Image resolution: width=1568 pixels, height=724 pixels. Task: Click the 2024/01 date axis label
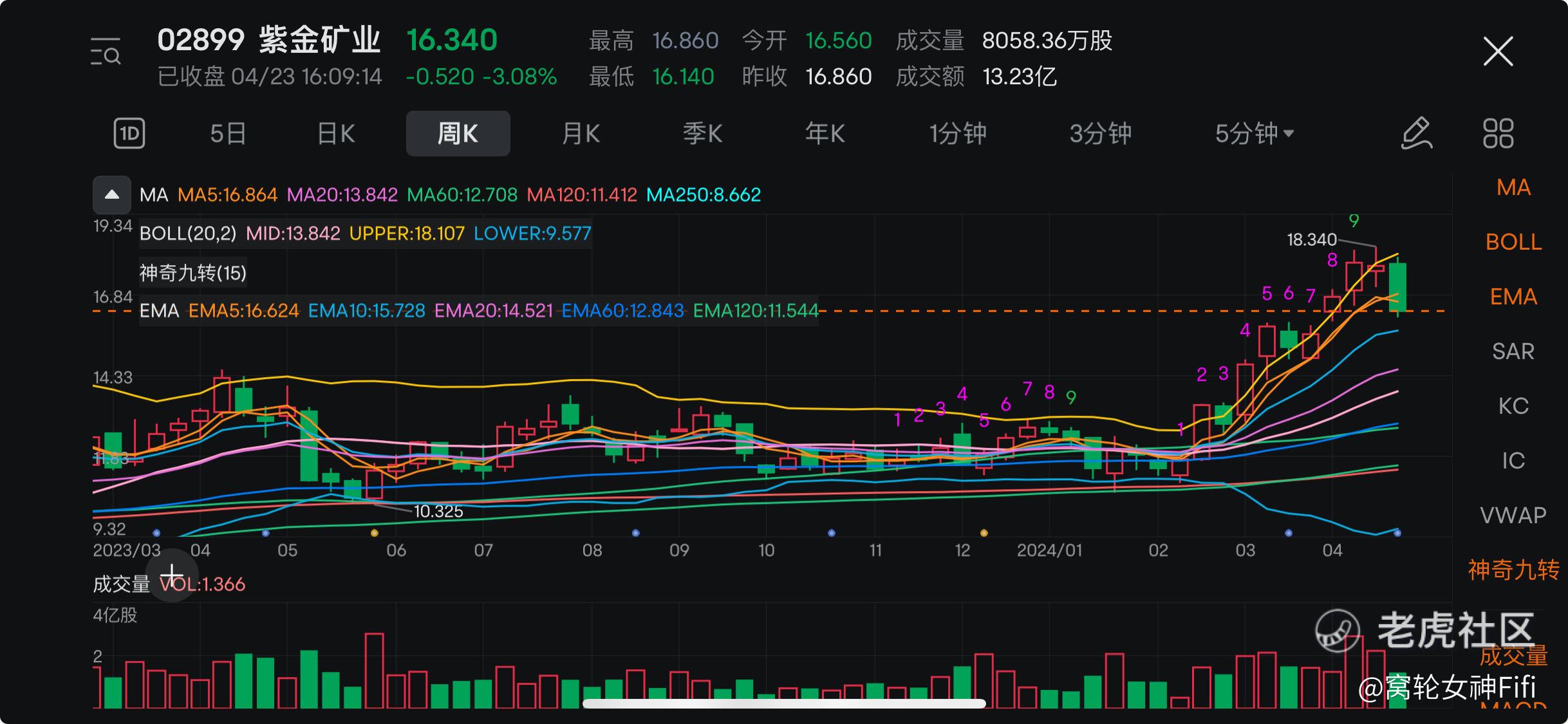point(1049,551)
